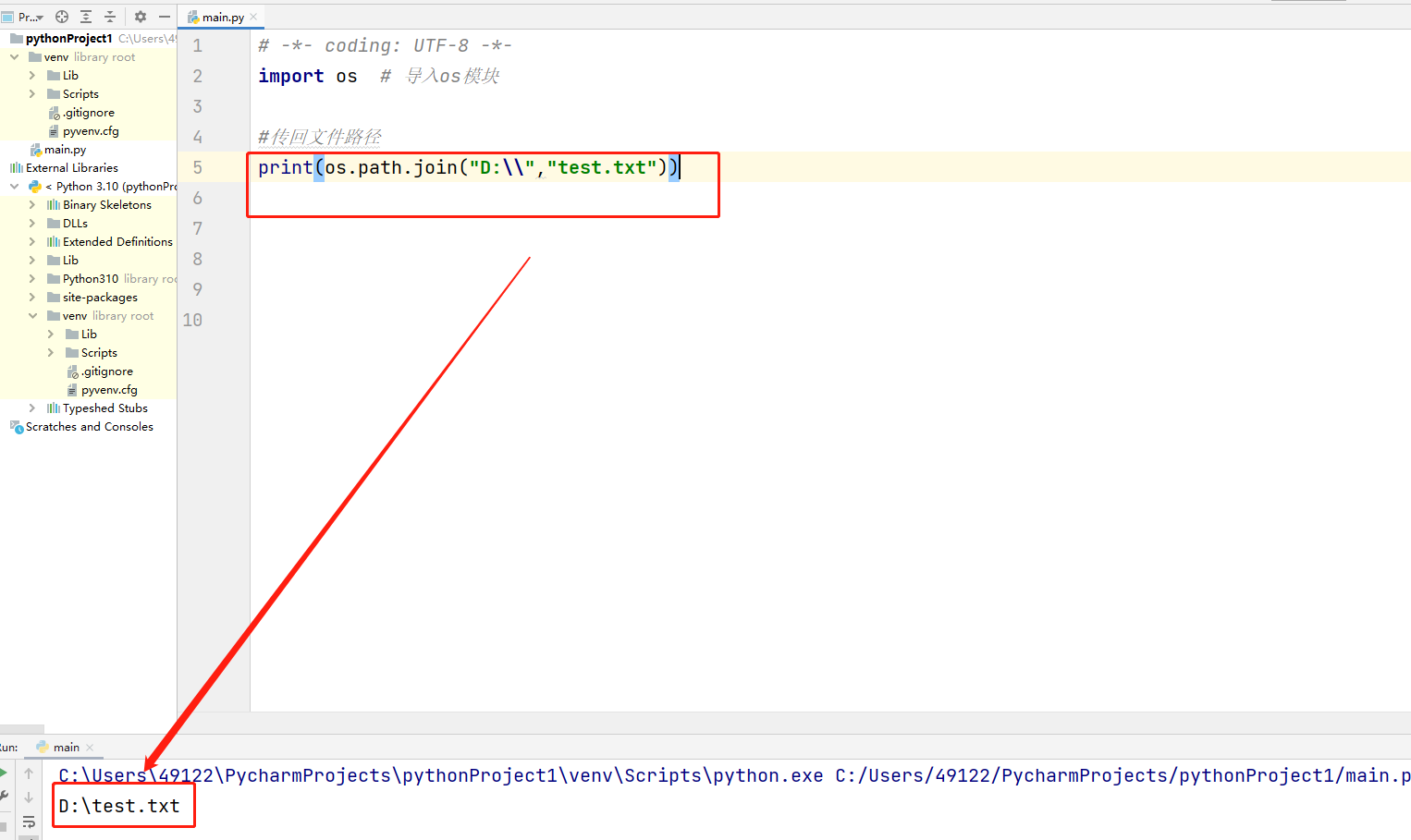Click the Python310 folder icon

point(54,278)
